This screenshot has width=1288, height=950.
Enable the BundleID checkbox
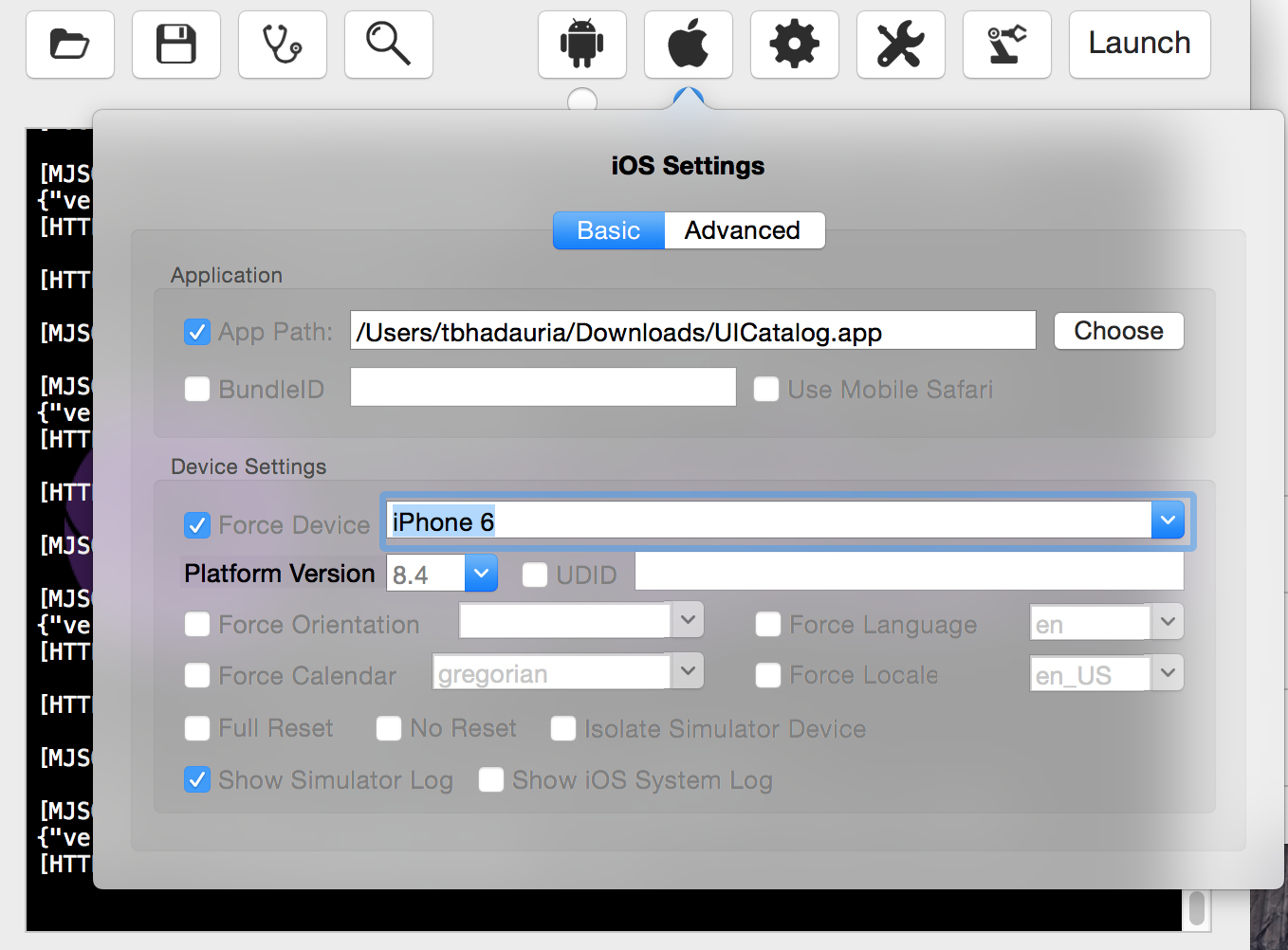click(197, 389)
